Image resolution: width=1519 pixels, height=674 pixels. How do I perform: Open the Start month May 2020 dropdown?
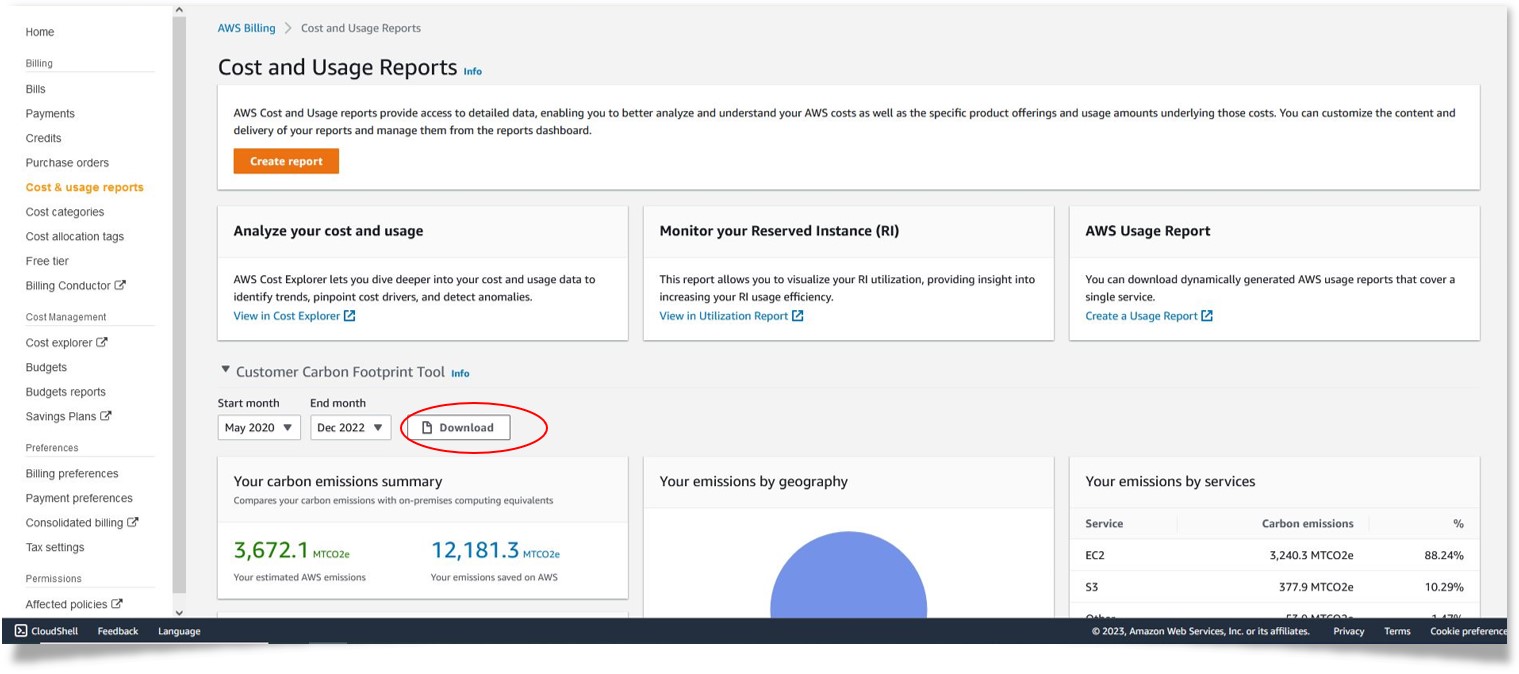click(x=259, y=428)
